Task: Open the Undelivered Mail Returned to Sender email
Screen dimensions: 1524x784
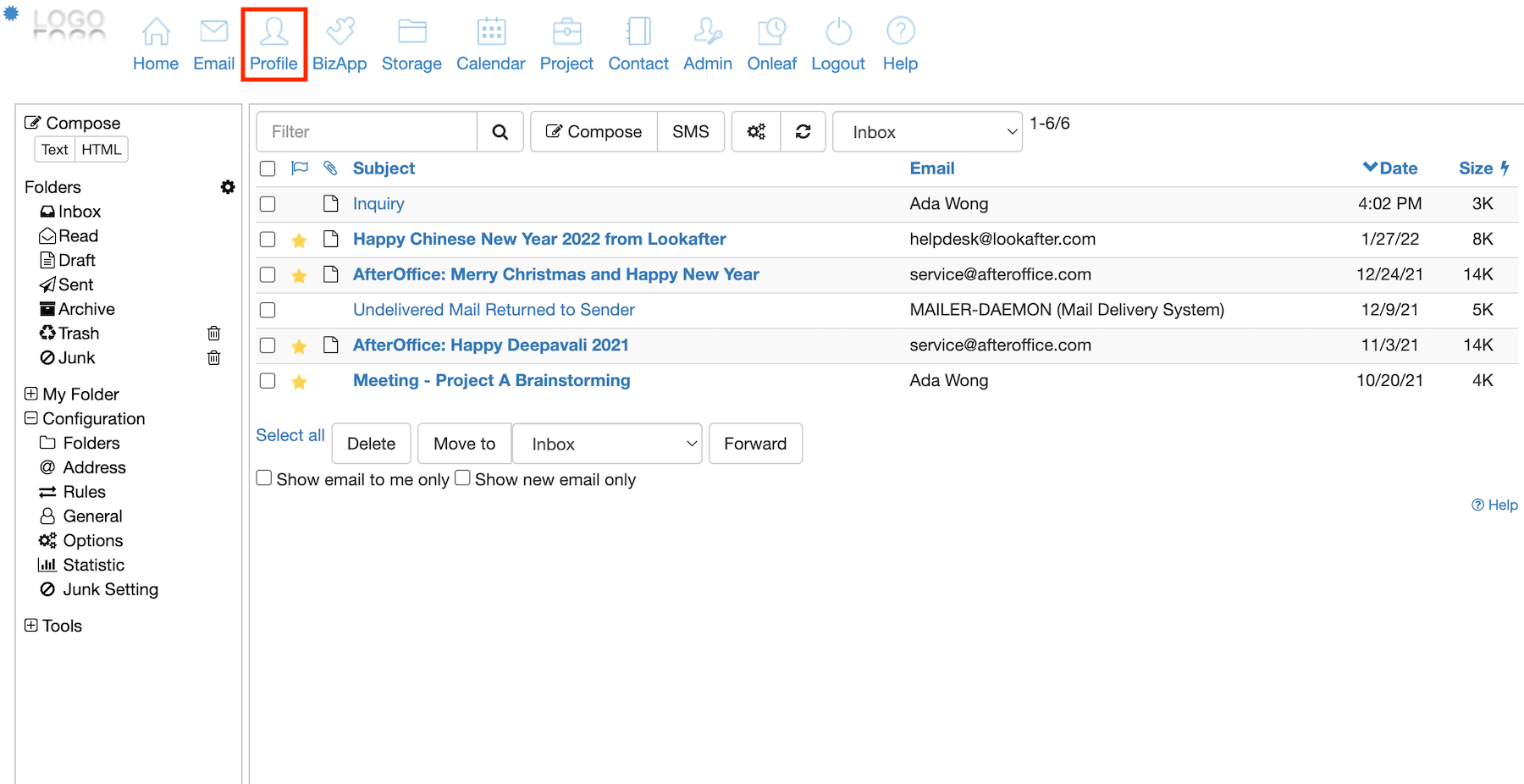Action: 494,310
